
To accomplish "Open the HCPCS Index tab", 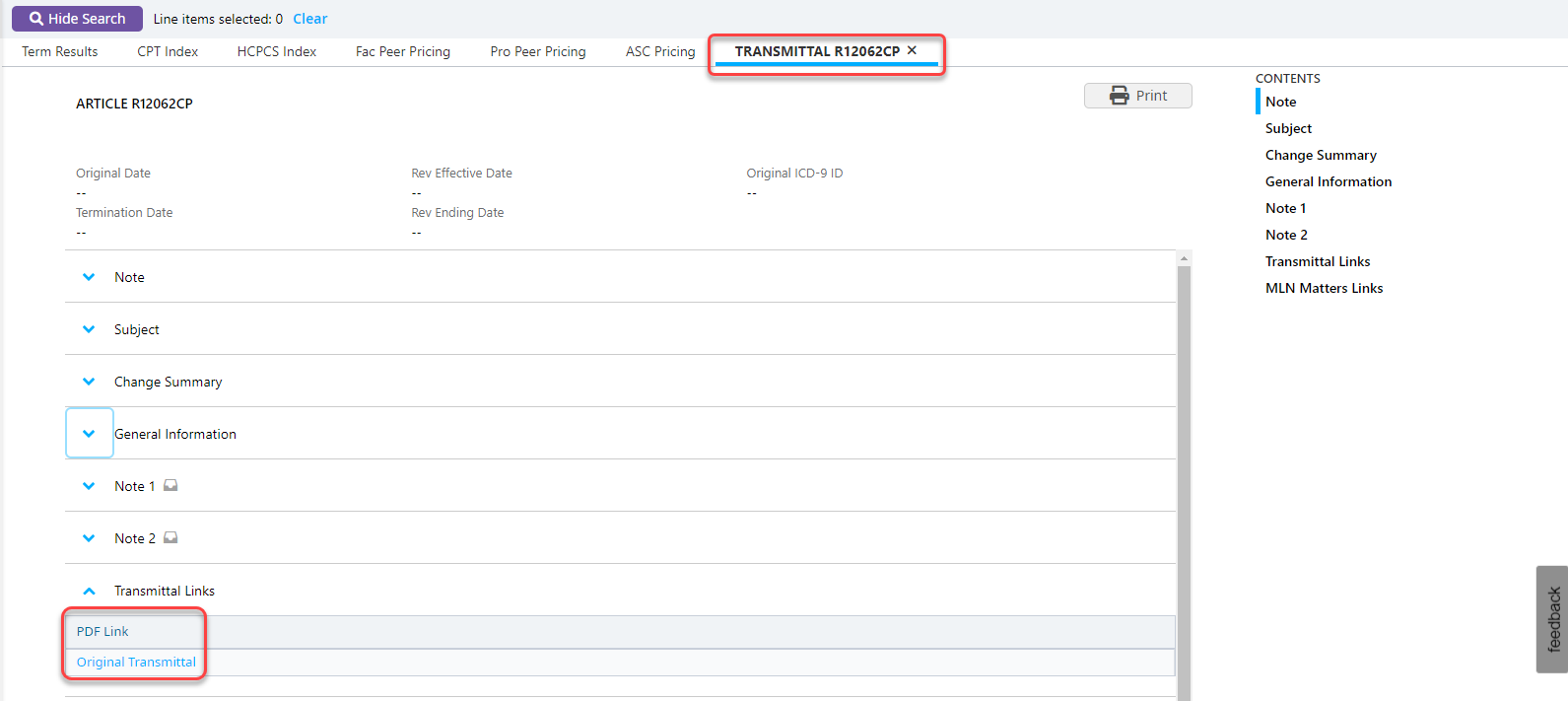I will [x=276, y=51].
